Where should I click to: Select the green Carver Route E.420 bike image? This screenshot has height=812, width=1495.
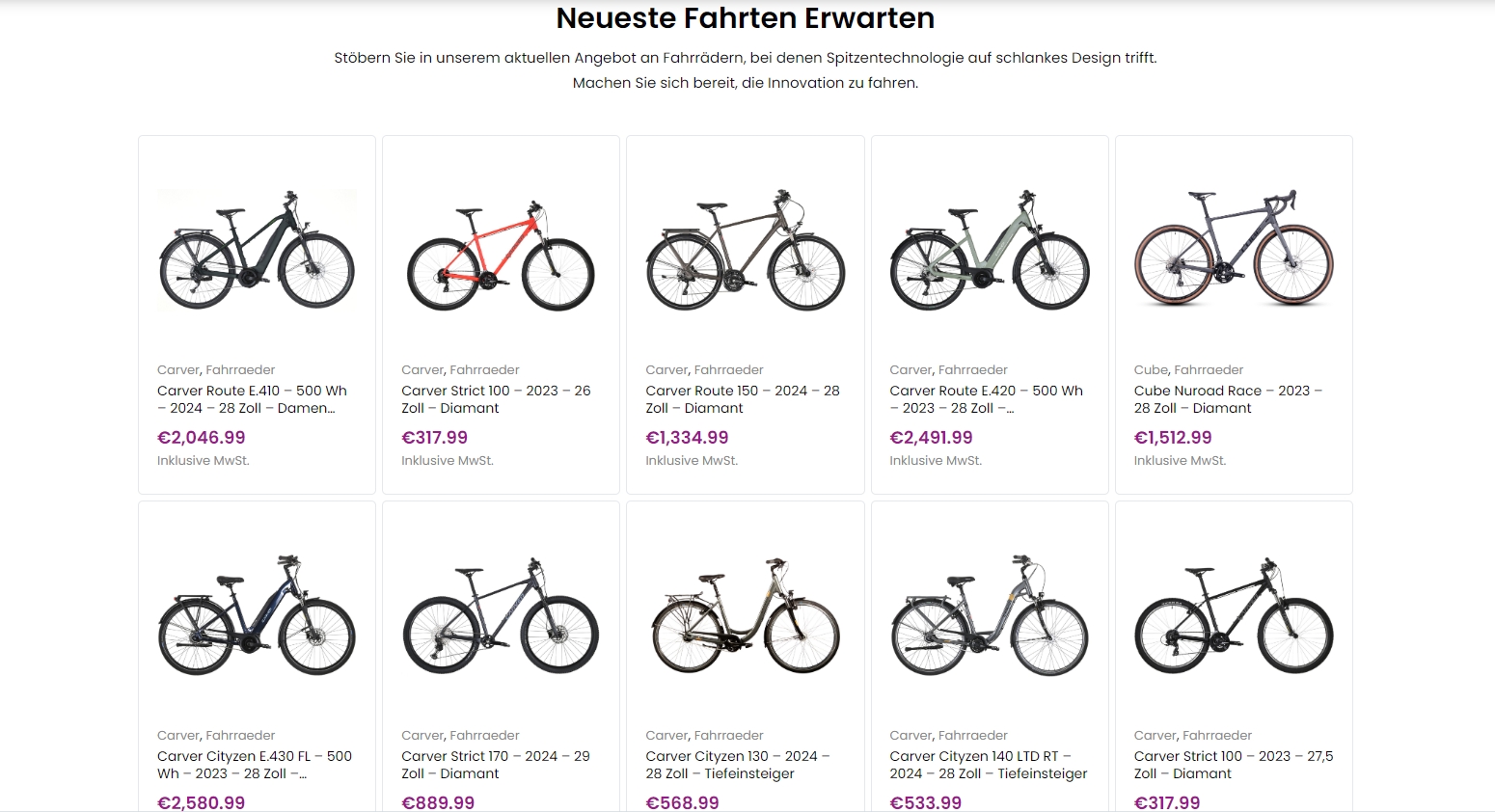pos(990,249)
